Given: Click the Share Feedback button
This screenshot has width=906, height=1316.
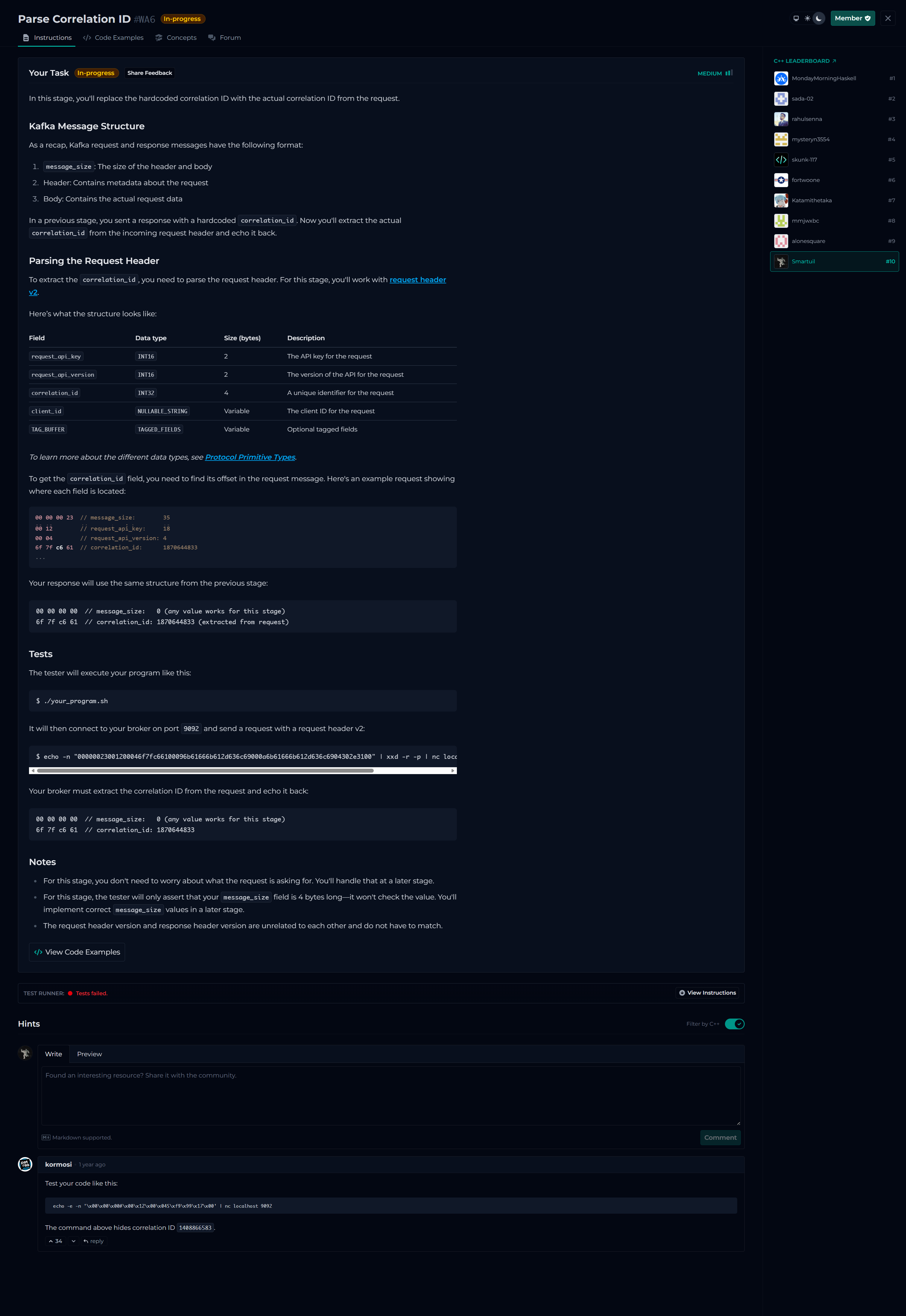Looking at the screenshot, I should [x=149, y=73].
